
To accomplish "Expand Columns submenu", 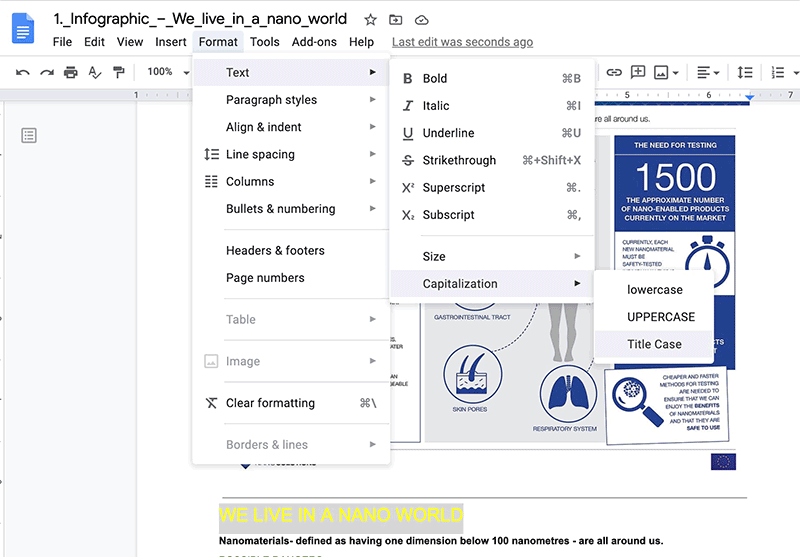I will [x=291, y=182].
